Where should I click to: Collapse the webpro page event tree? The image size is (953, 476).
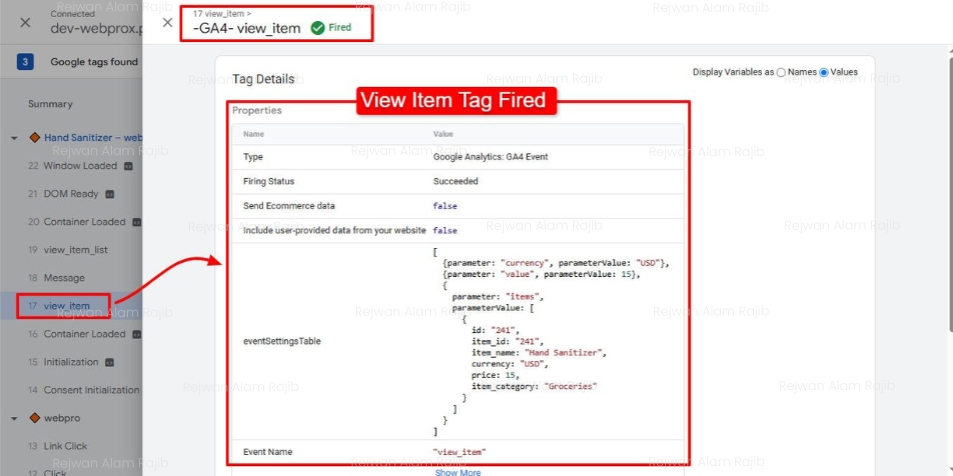pyautogui.click(x=14, y=418)
